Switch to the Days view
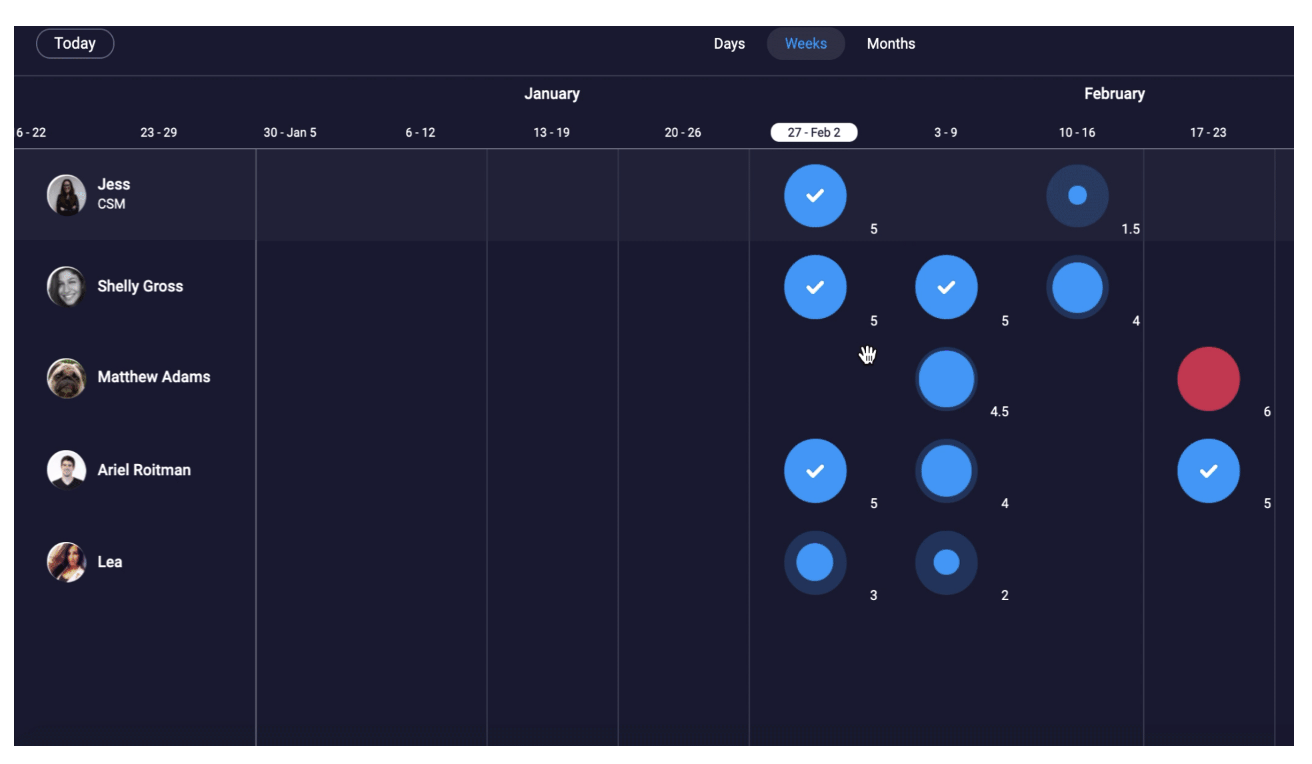Image resolution: width=1312 pixels, height=764 pixels. (x=729, y=44)
